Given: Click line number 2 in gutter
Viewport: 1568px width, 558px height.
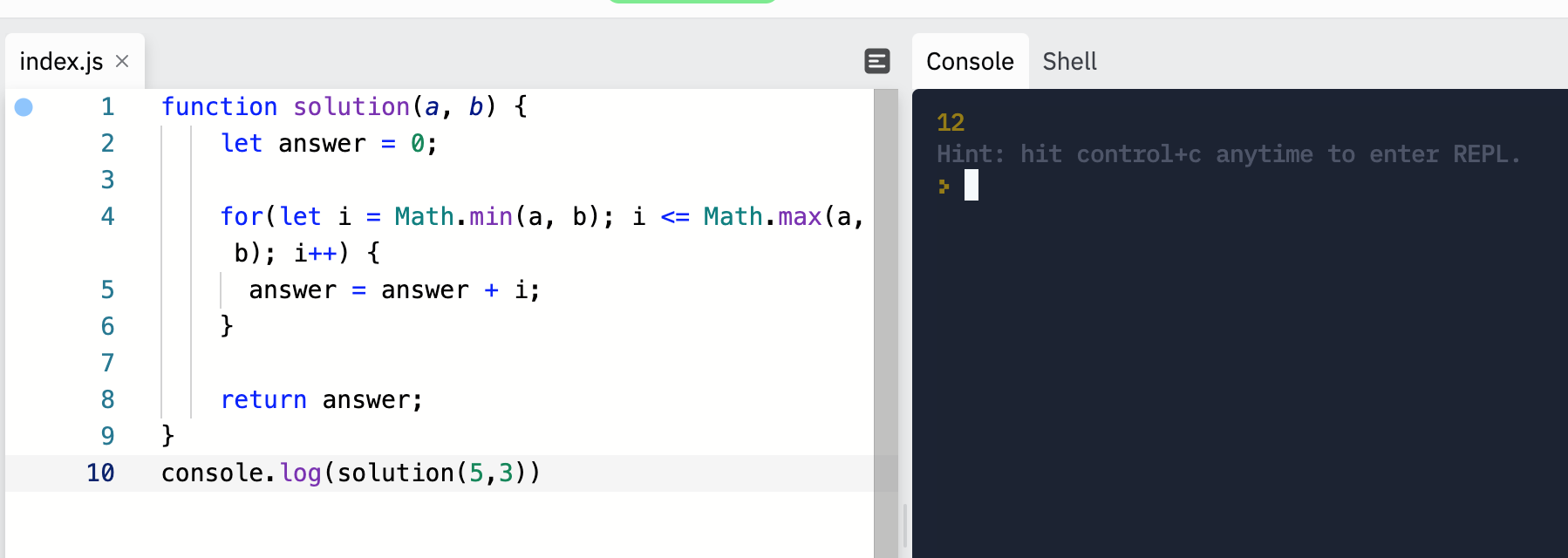Looking at the screenshot, I should point(107,143).
